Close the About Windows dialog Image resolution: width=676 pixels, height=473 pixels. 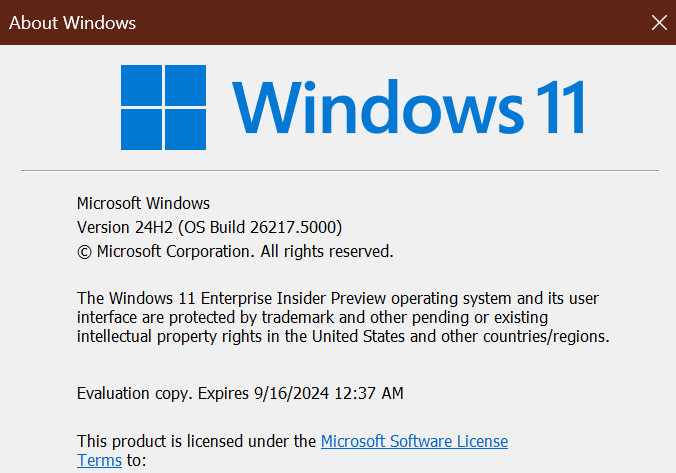pos(658,22)
